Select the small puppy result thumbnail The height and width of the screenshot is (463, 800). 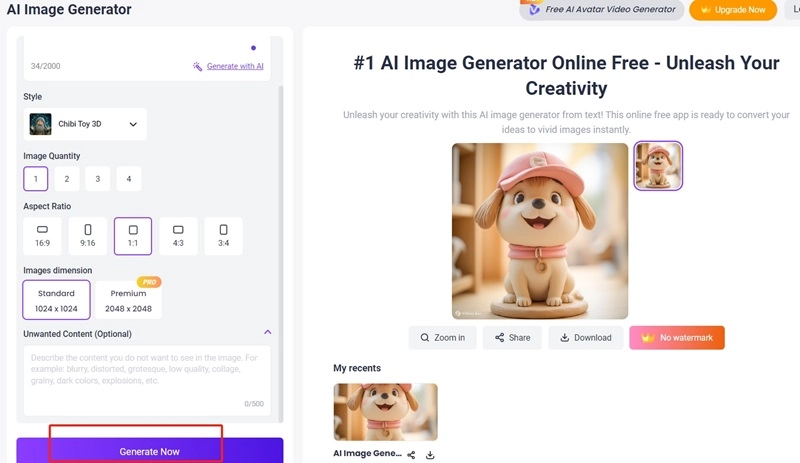pyautogui.click(x=658, y=166)
